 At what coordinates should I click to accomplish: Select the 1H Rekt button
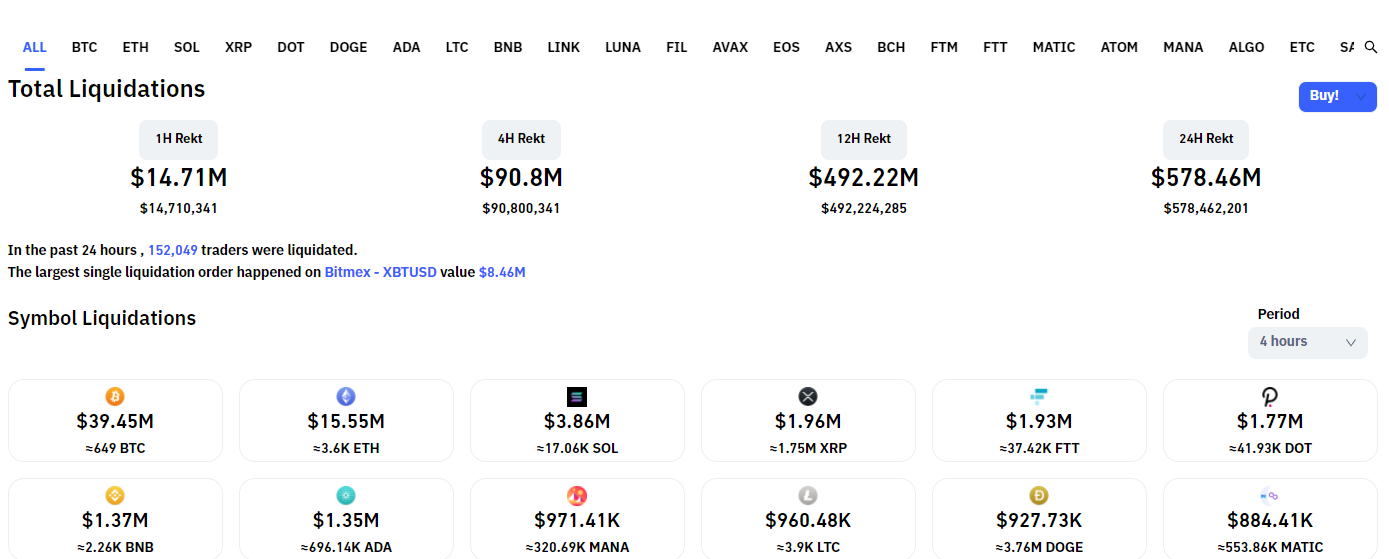pyautogui.click(x=178, y=139)
